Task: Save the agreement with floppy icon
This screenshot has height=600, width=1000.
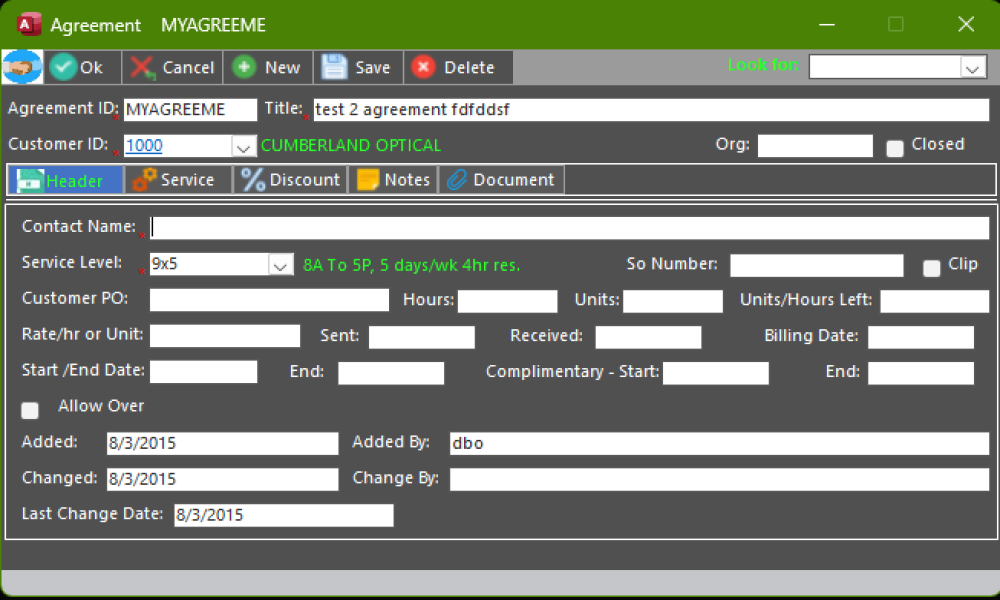Action: (357, 67)
